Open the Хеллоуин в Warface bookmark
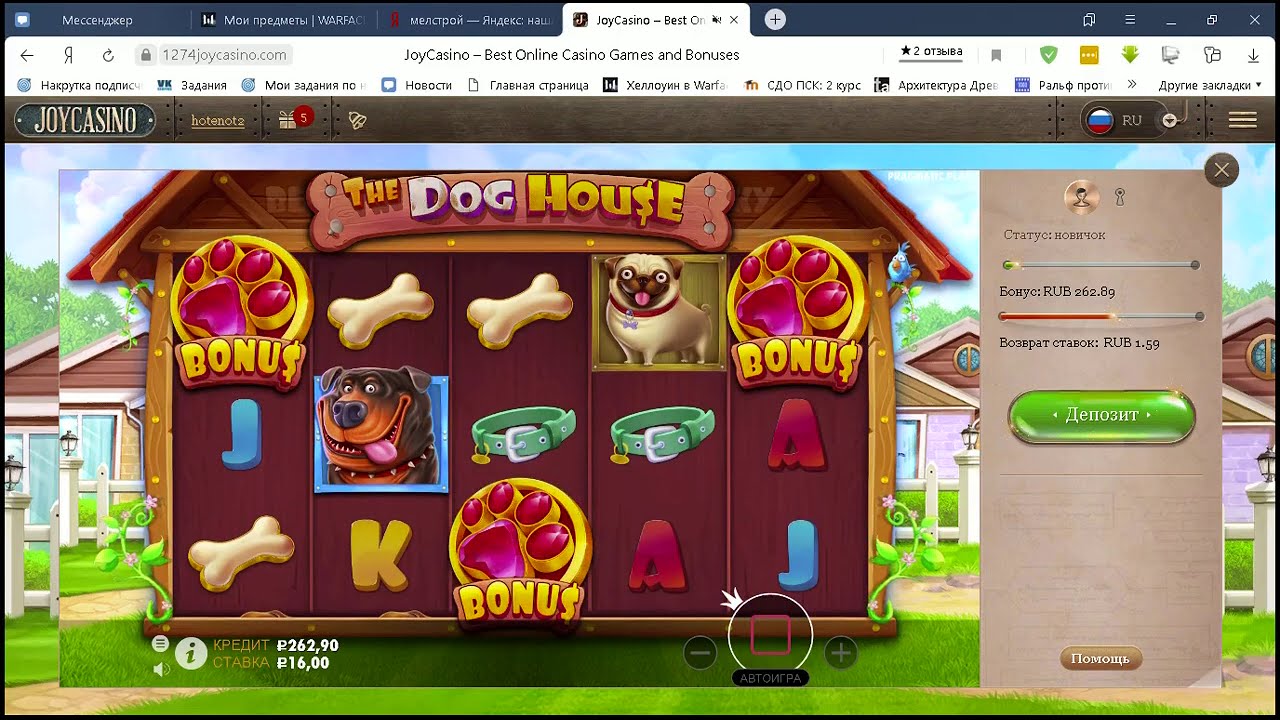This screenshot has width=1280, height=720. 666,85
